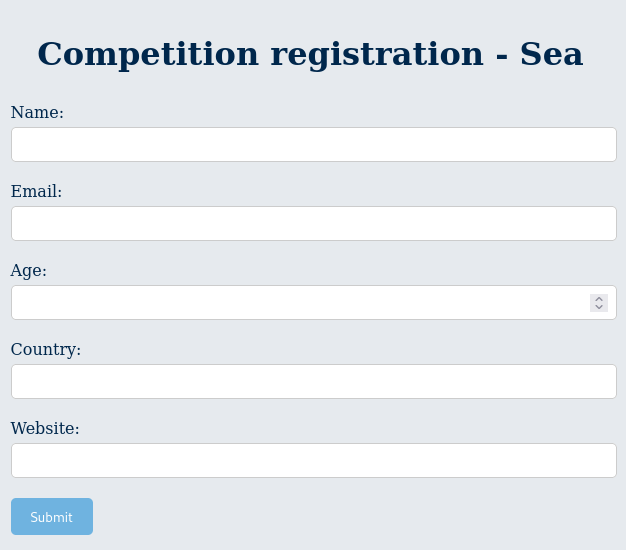Screen dimensions: 626x550
Task: Submit the registration form
Action: pos(52,516)
